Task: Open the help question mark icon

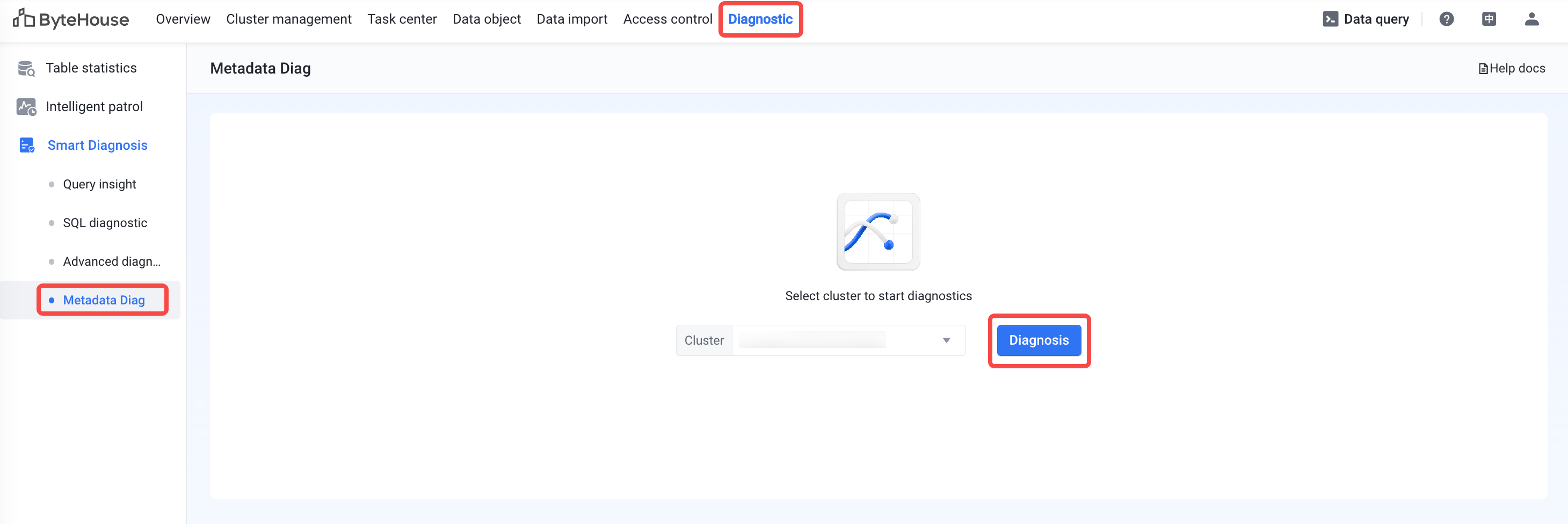Action: pos(1446,19)
